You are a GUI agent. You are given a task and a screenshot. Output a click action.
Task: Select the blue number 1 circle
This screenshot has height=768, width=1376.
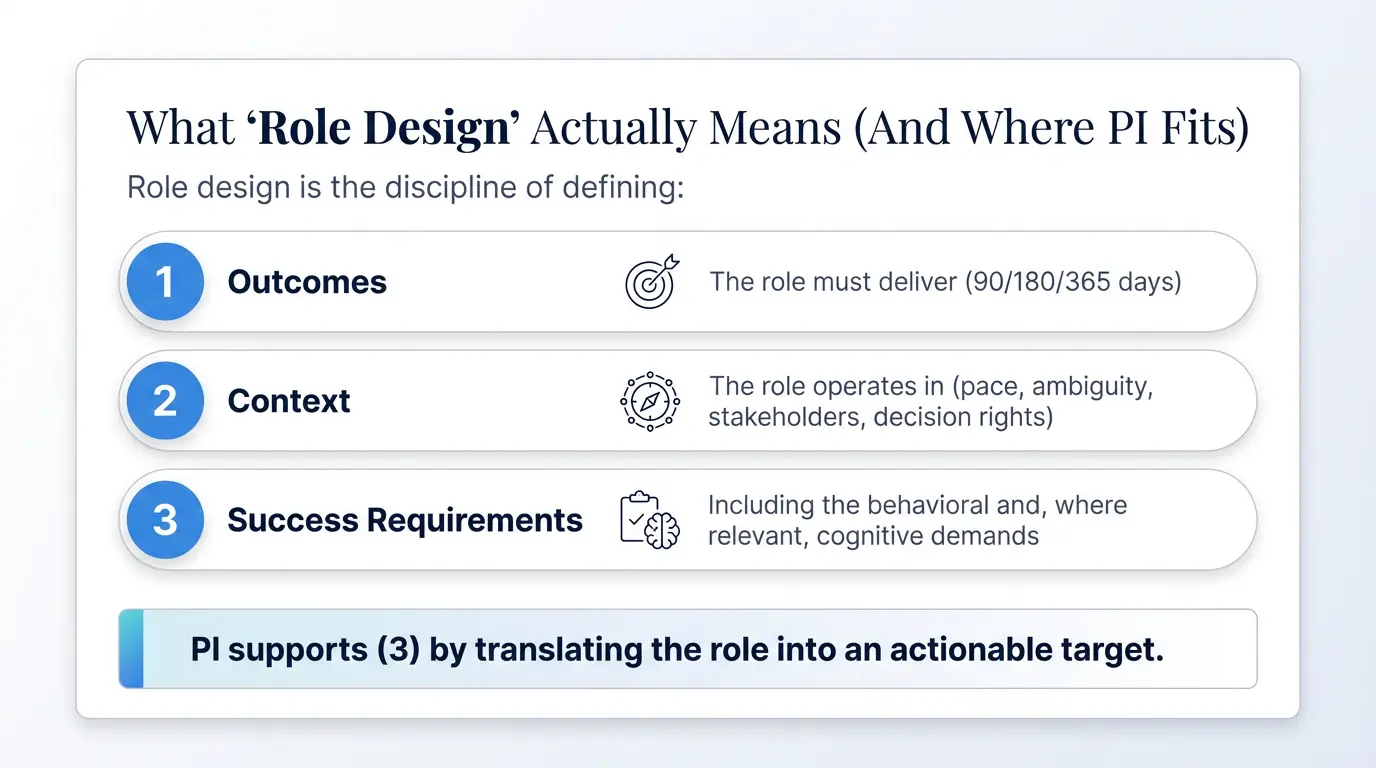tap(165, 282)
